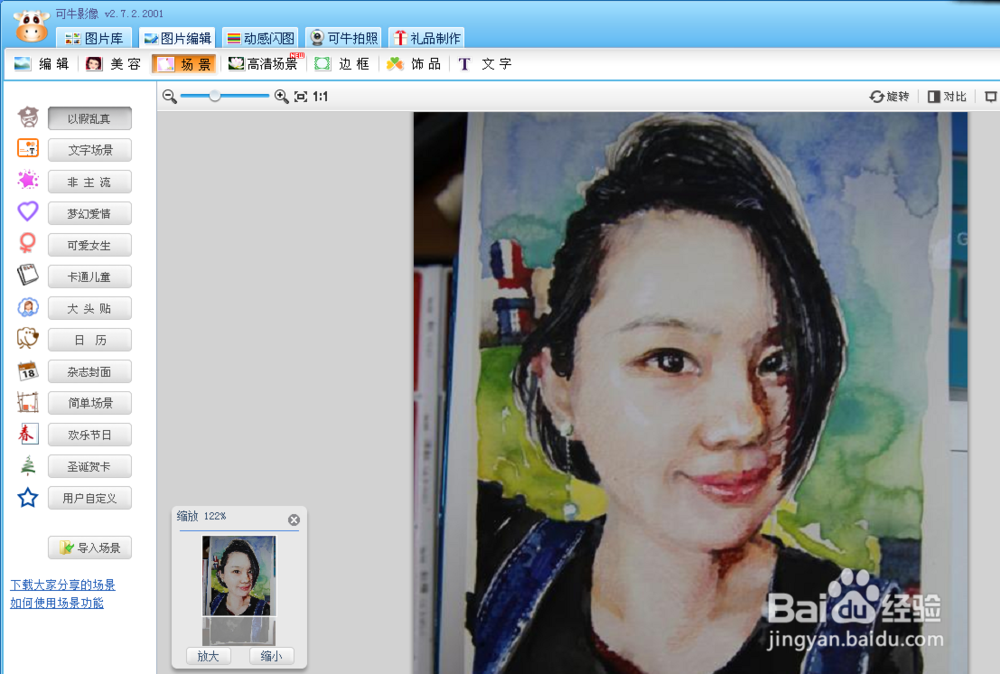1000x674 pixels.
Task: Open the 可牛拍照 tab
Action: click(x=344, y=38)
